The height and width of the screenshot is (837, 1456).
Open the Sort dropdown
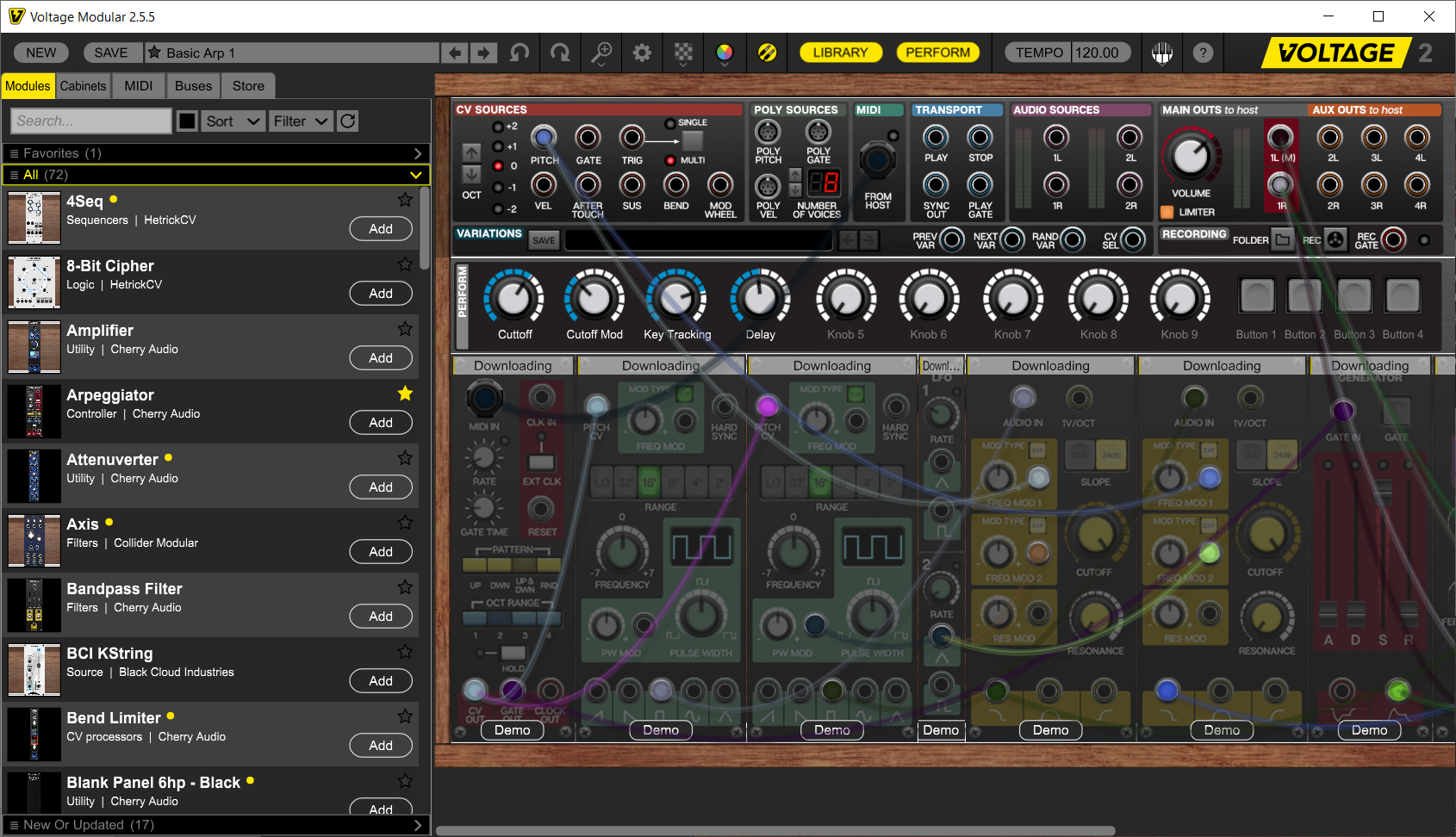[233, 121]
